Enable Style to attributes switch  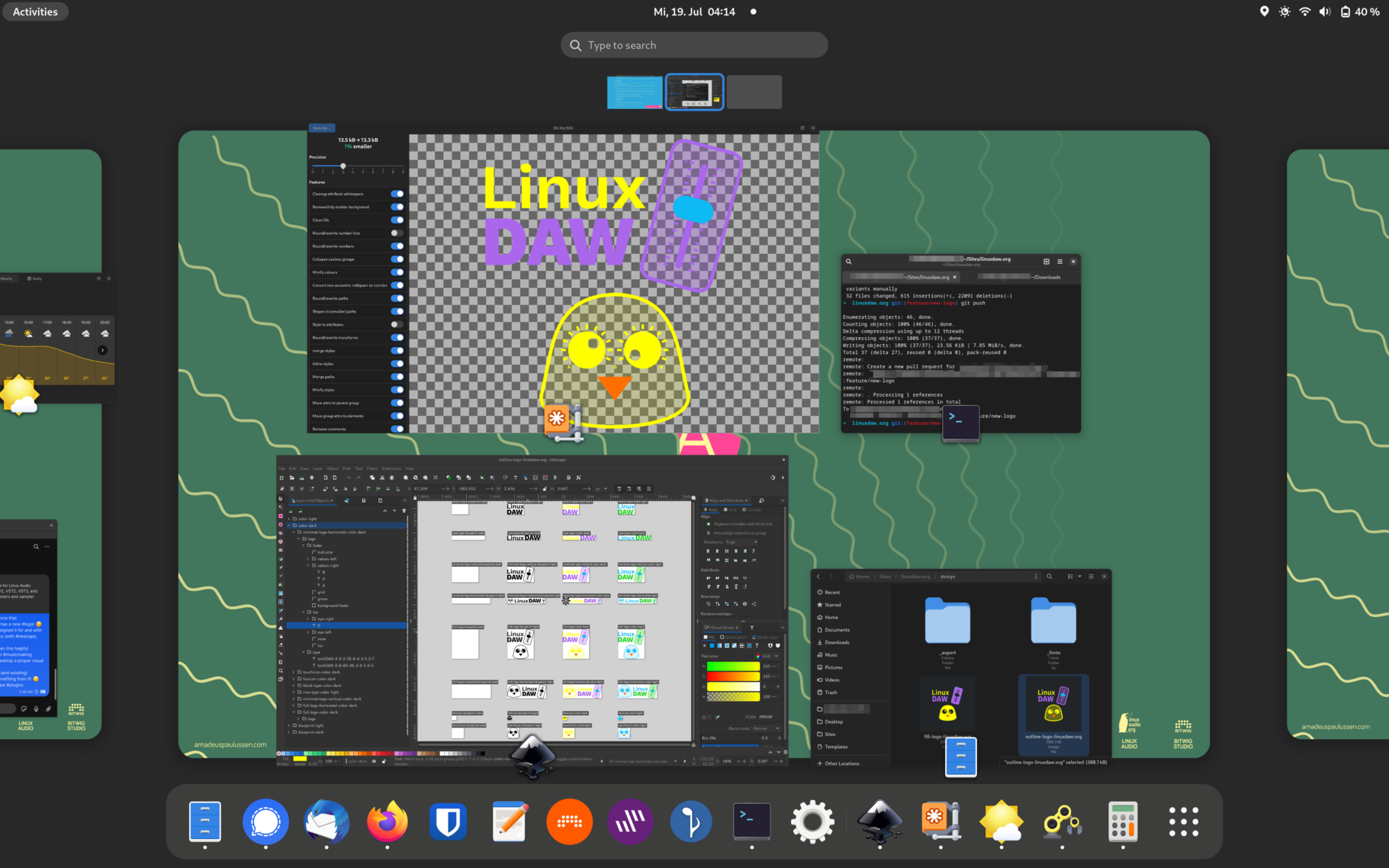point(397,324)
